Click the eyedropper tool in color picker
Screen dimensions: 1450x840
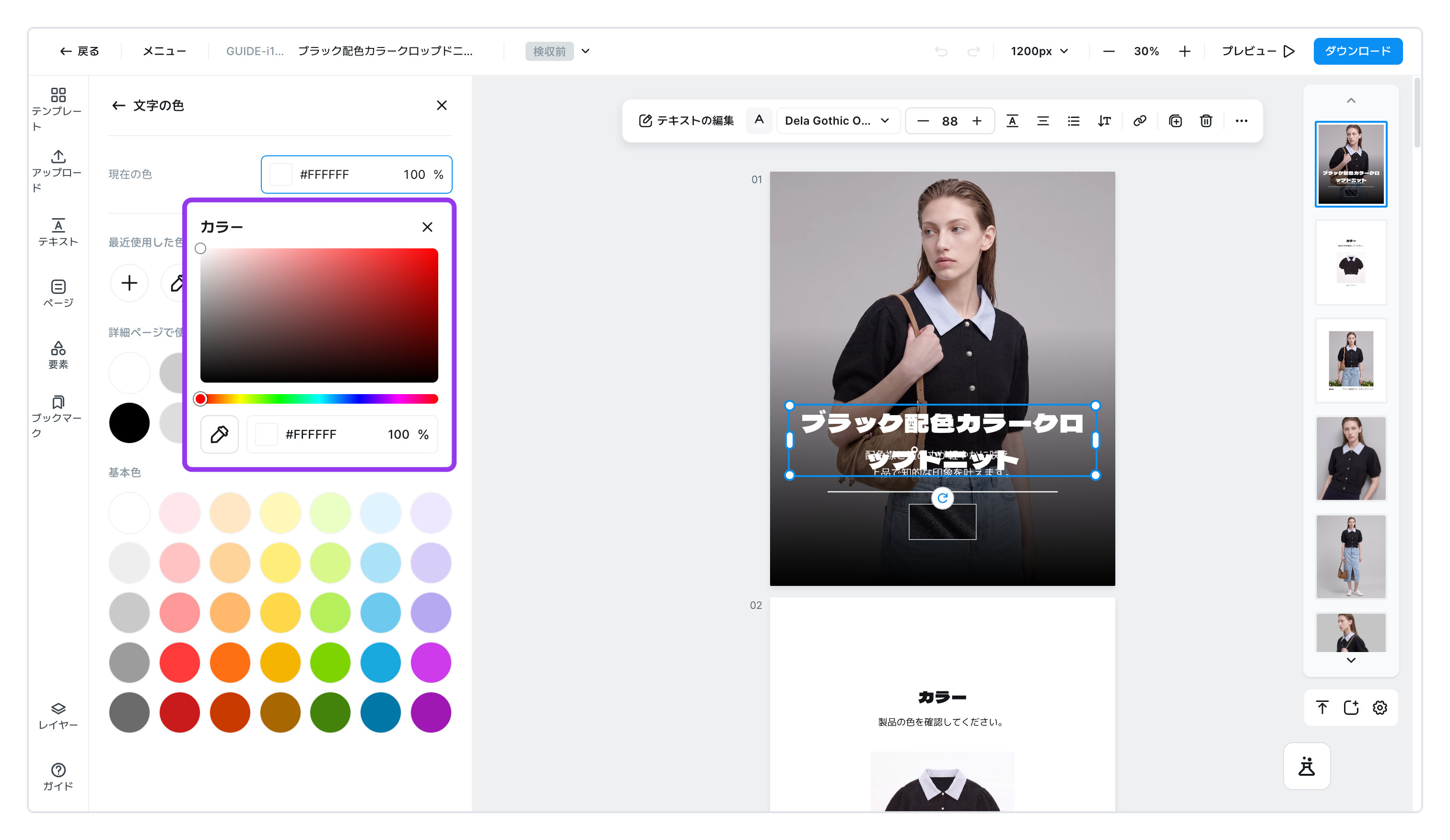tap(219, 434)
